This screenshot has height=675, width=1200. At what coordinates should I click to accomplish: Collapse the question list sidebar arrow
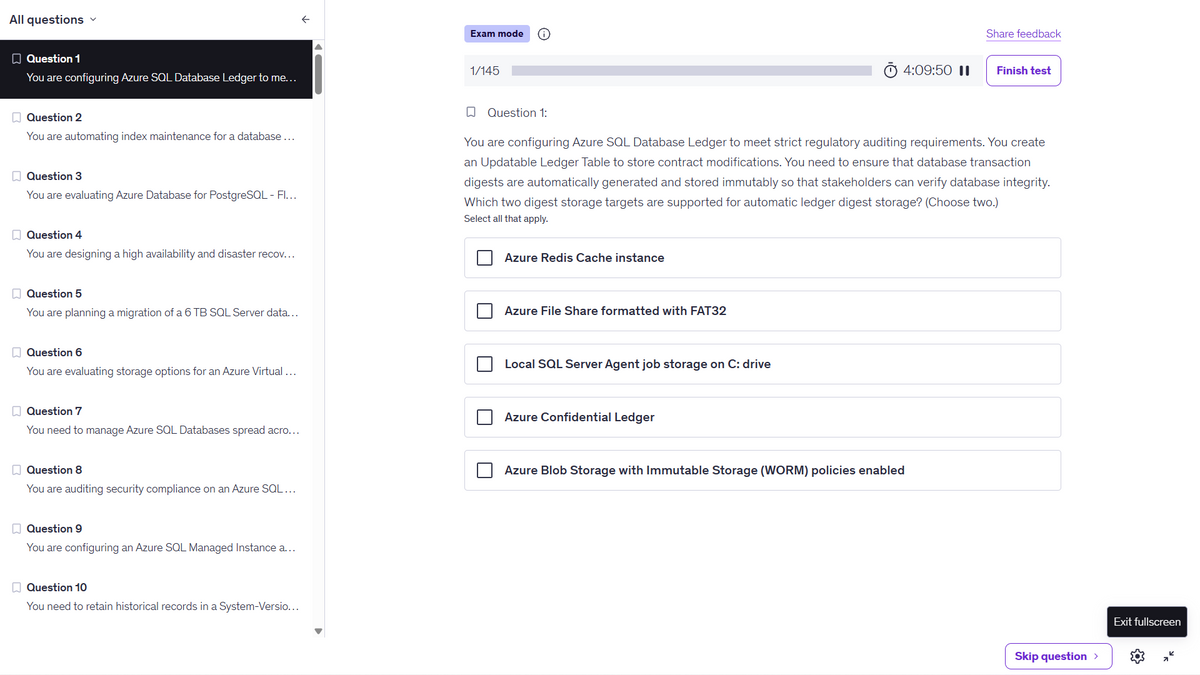[305, 19]
